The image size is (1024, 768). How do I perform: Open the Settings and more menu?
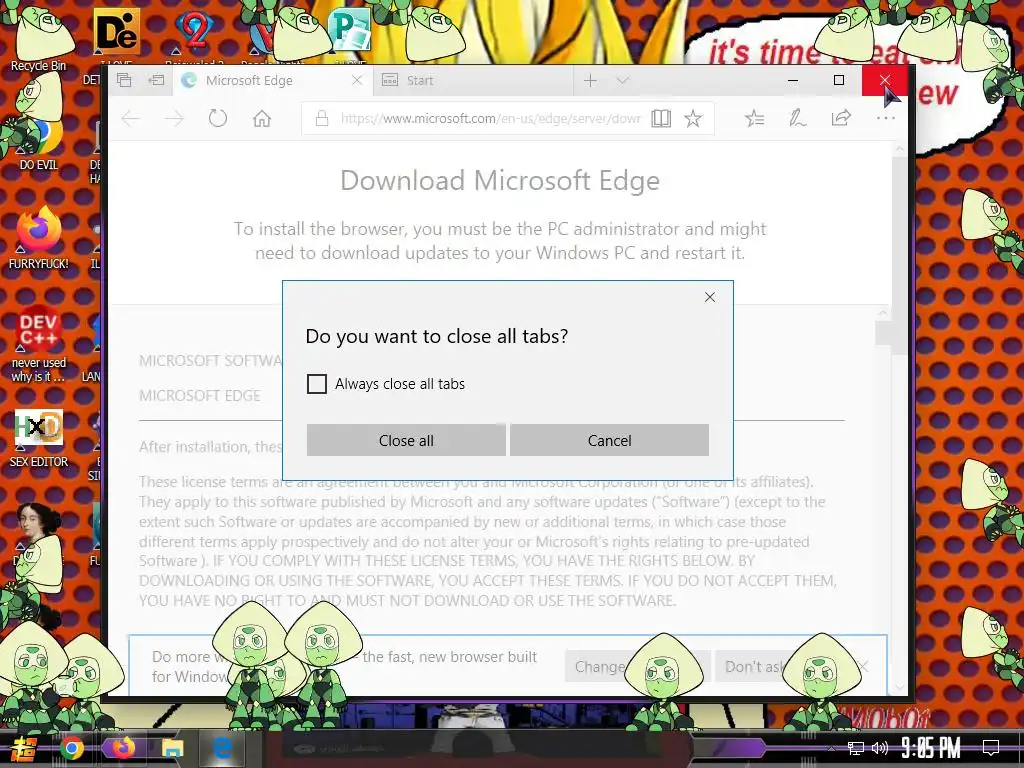(886, 118)
